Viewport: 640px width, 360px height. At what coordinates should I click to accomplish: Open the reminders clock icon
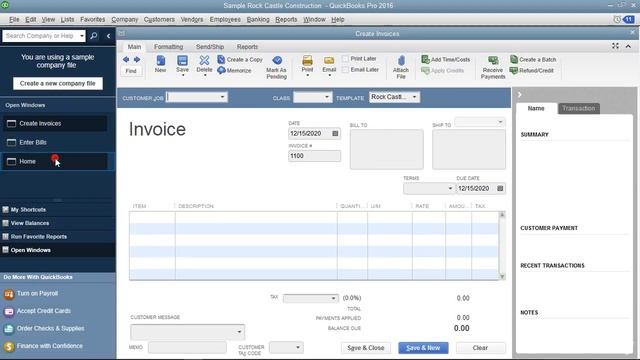tap(617, 19)
